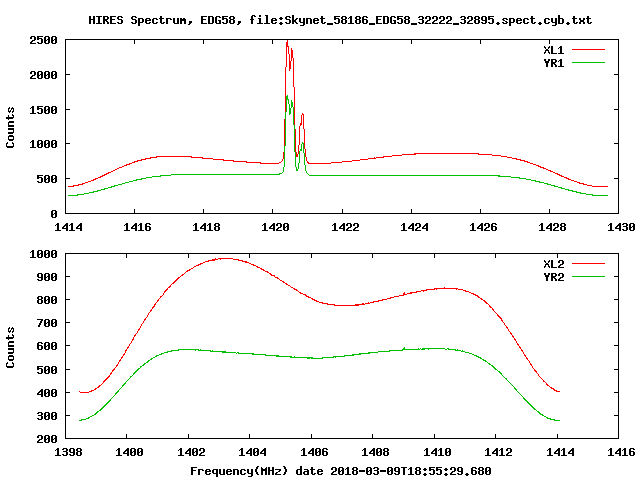Click the 900 y-axis tick label
This screenshot has width=640, height=480.
(x=47, y=277)
